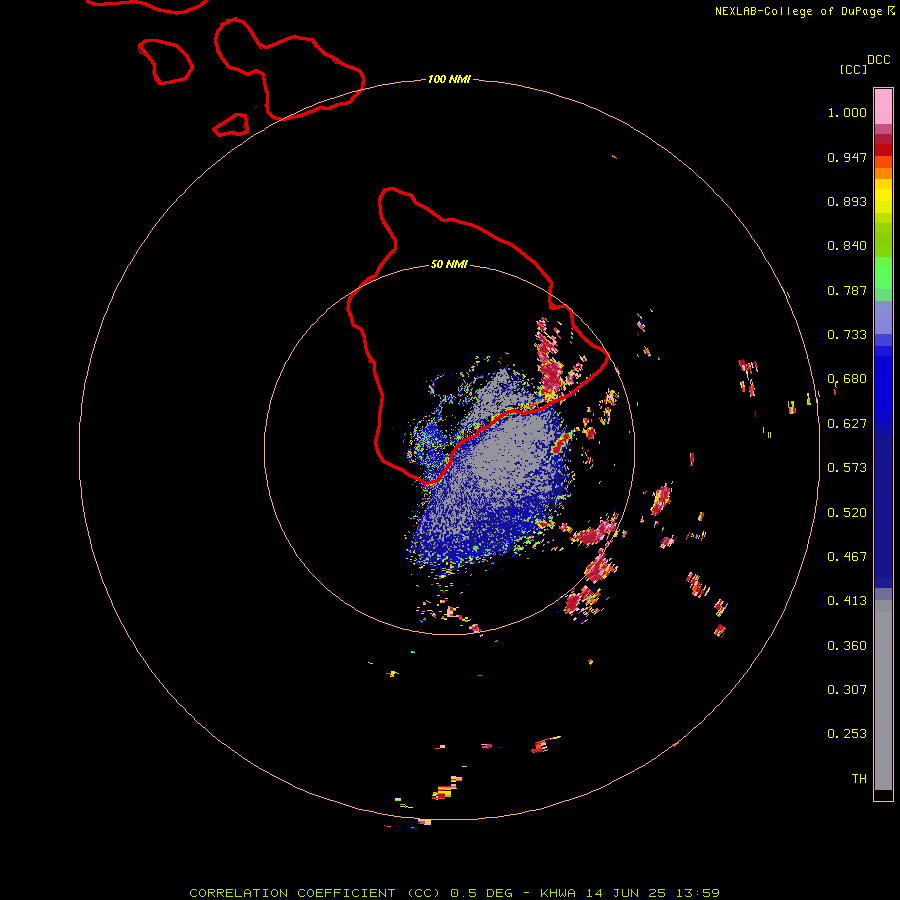
Task: Select the 0.733 scale value
Action: [847, 335]
